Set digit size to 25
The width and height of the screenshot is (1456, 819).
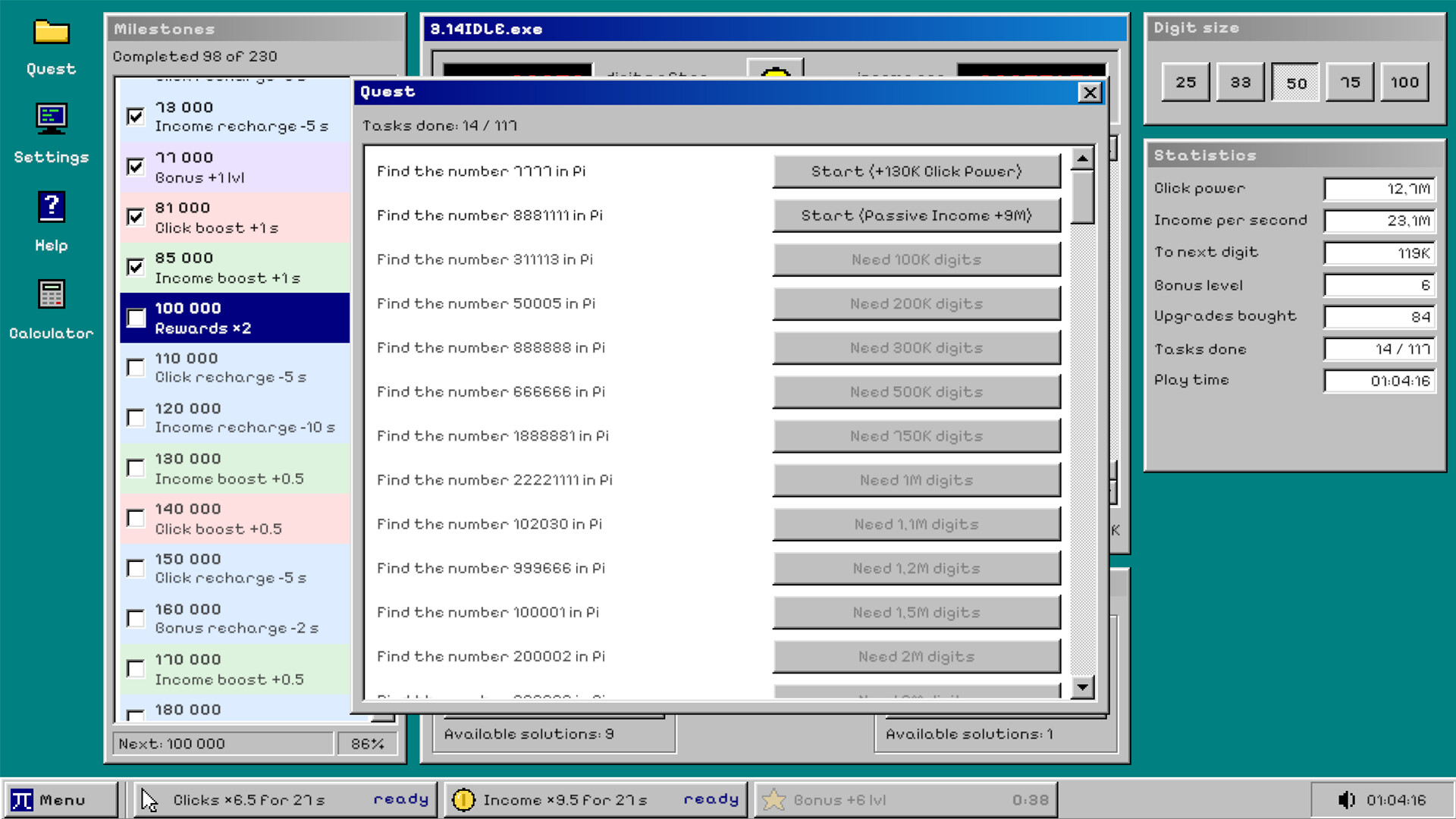click(1186, 83)
